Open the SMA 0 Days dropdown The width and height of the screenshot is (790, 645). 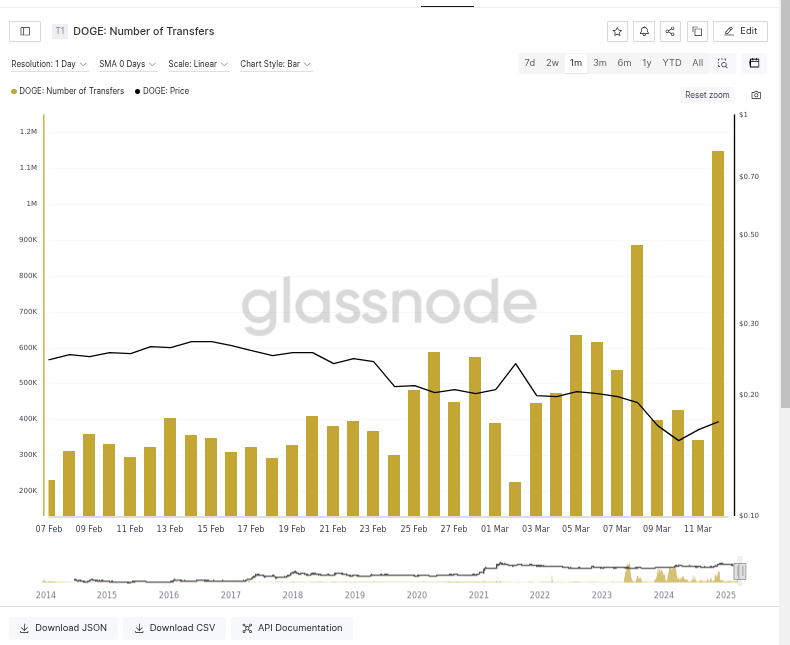127,64
